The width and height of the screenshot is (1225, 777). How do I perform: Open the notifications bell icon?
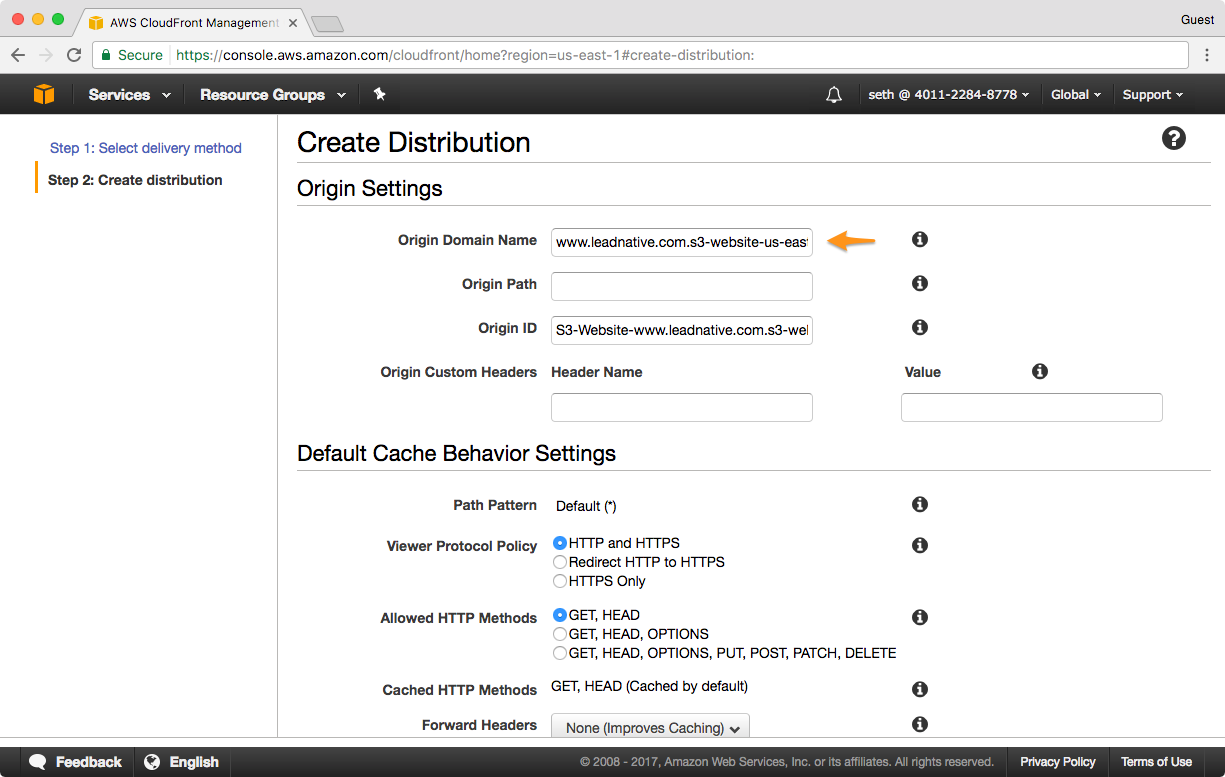click(x=834, y=95)
